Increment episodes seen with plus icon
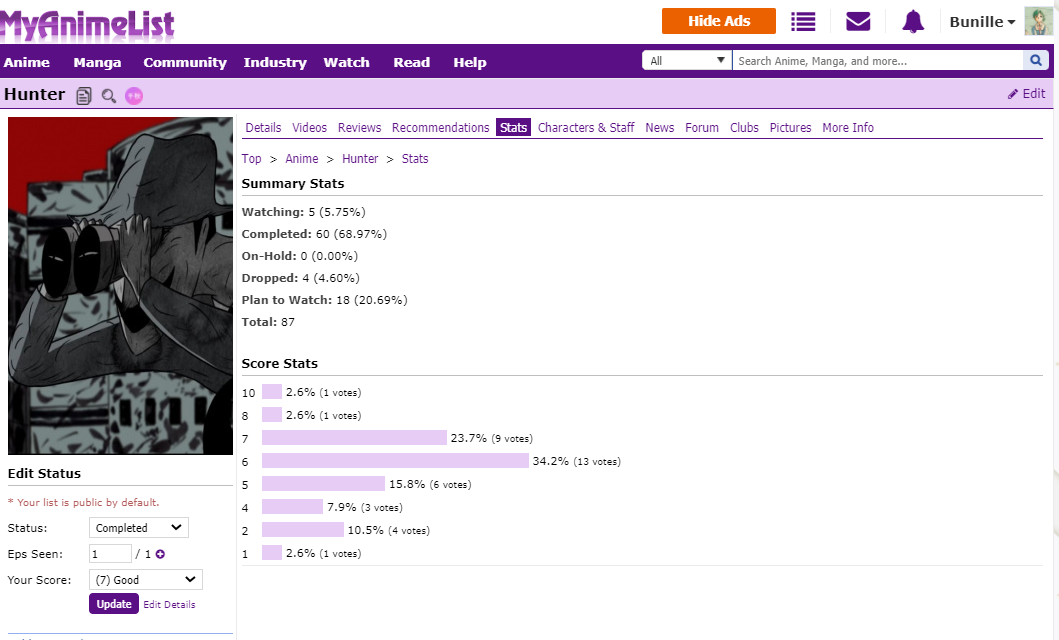Image resolution: width=1059 pixels, height=640 pixels. (x=160, y=554)
